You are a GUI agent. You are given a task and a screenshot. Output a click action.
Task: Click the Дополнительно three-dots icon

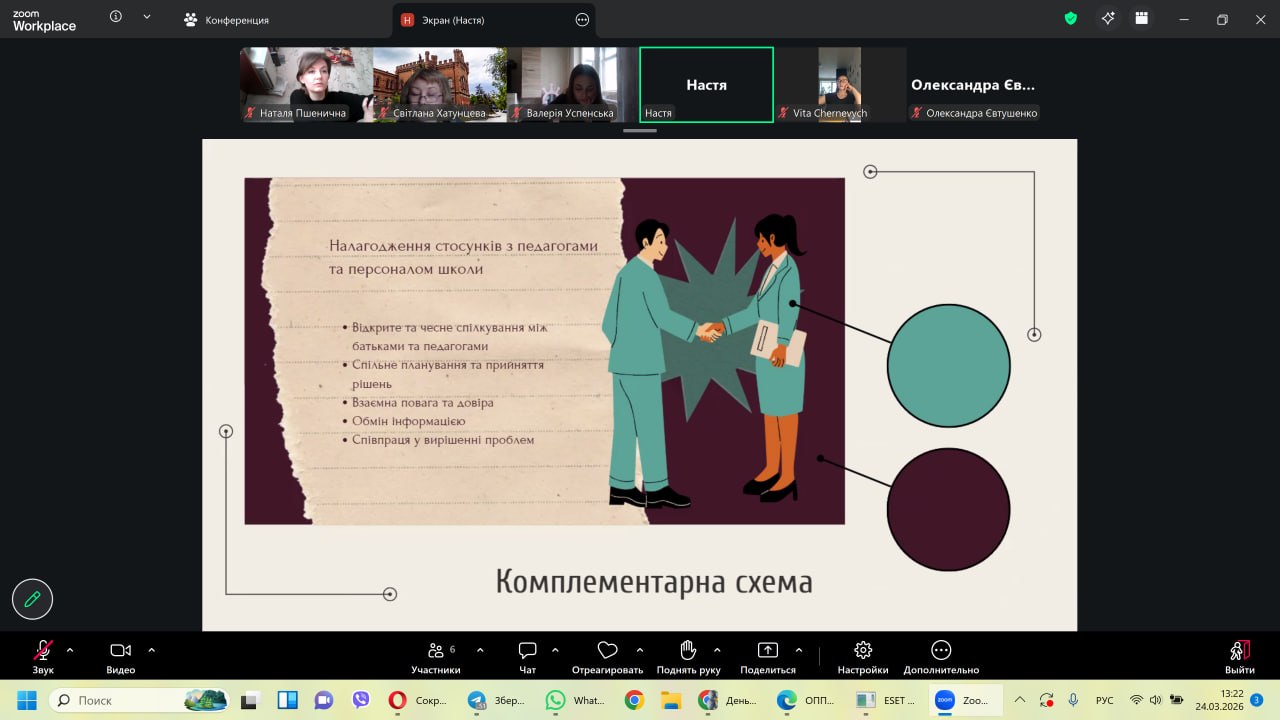(941, 656)
